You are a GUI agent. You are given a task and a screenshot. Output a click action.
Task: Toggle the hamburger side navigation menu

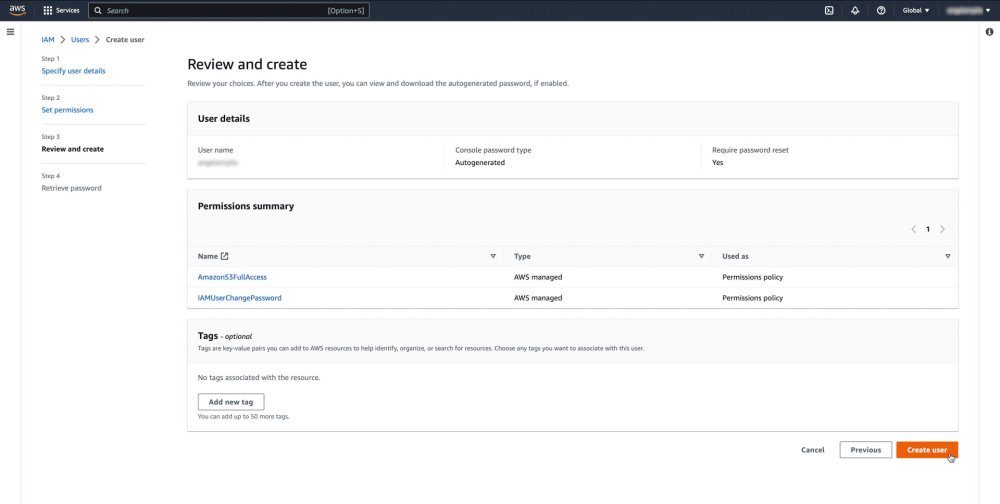pos(10,32)
